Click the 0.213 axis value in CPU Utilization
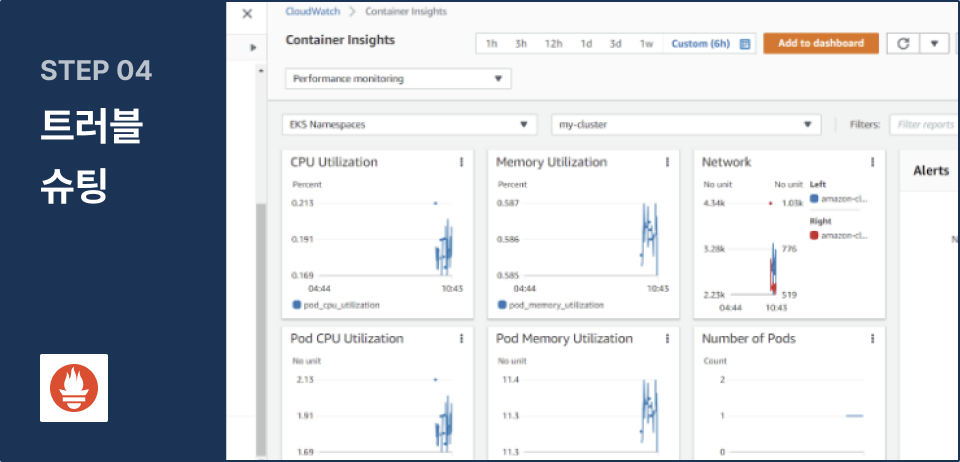960x462 pixels. pos(302,203)
